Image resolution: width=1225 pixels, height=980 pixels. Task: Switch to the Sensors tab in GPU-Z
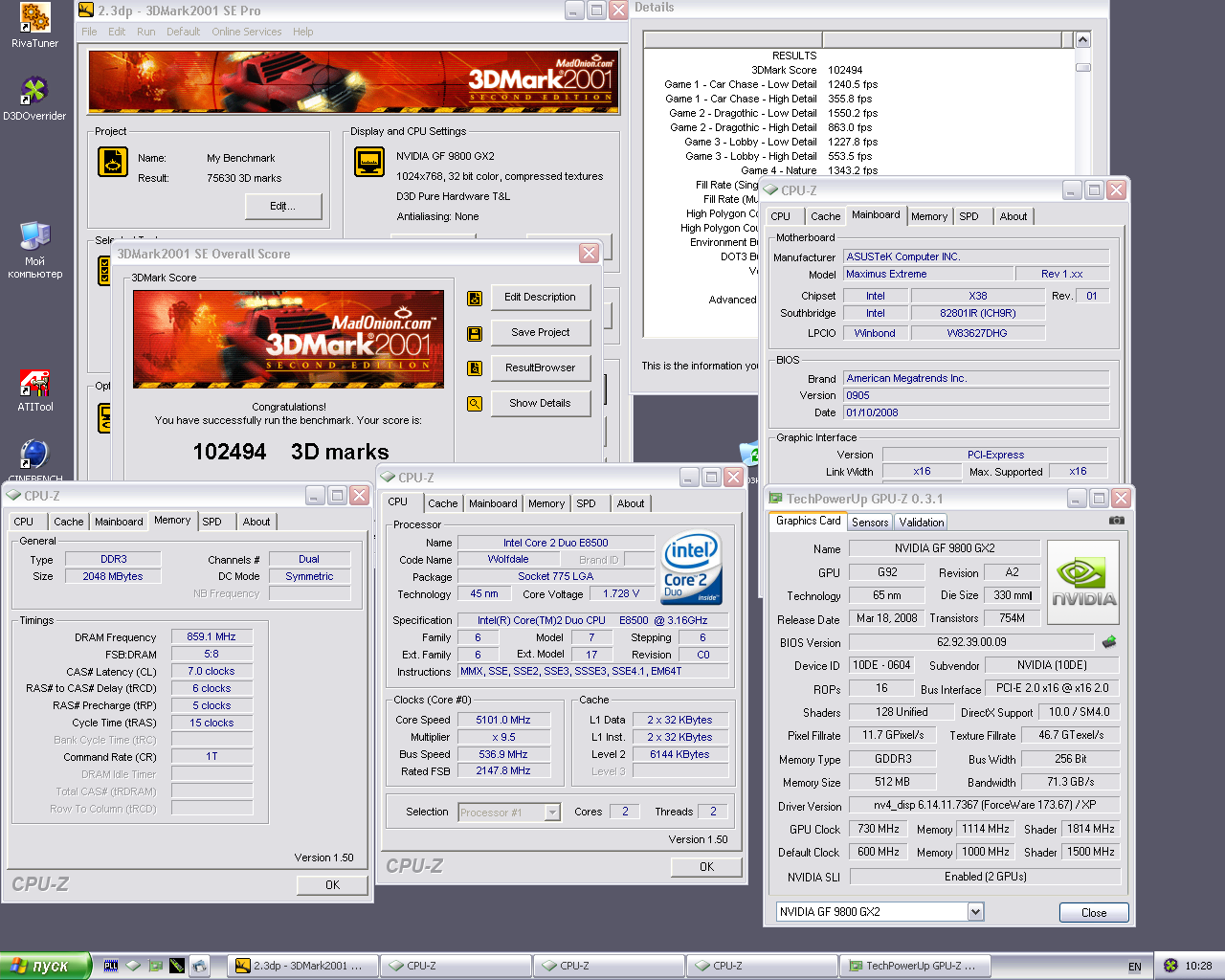coord(870,523)
